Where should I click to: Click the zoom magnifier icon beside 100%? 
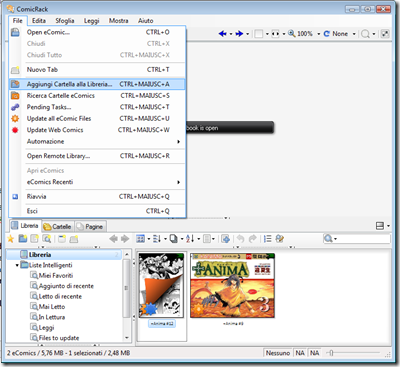coord(292,34)
